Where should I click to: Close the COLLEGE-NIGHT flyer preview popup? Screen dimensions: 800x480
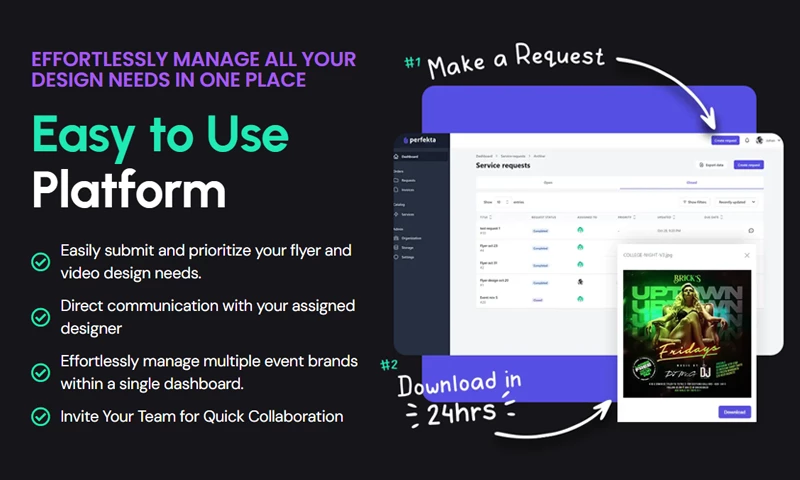[746, 256]
